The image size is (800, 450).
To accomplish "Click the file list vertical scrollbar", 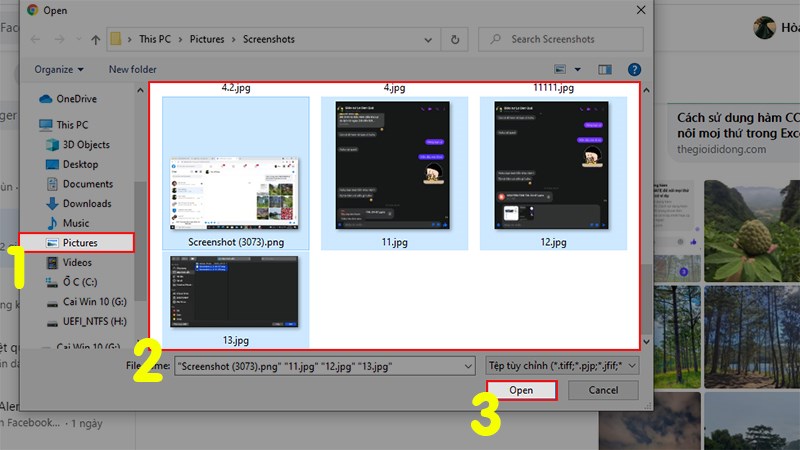I will (x=646, y=216).
